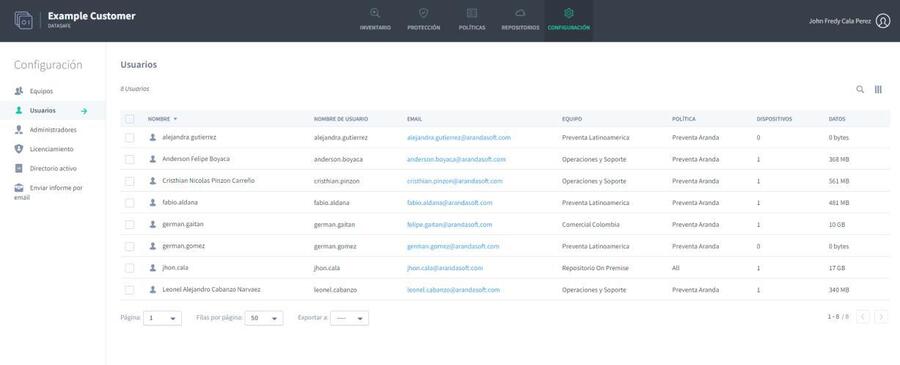Click user icon beside jhon.cala
The width and height of the screenshot is (900, 365).
click(x=153, y=268)
